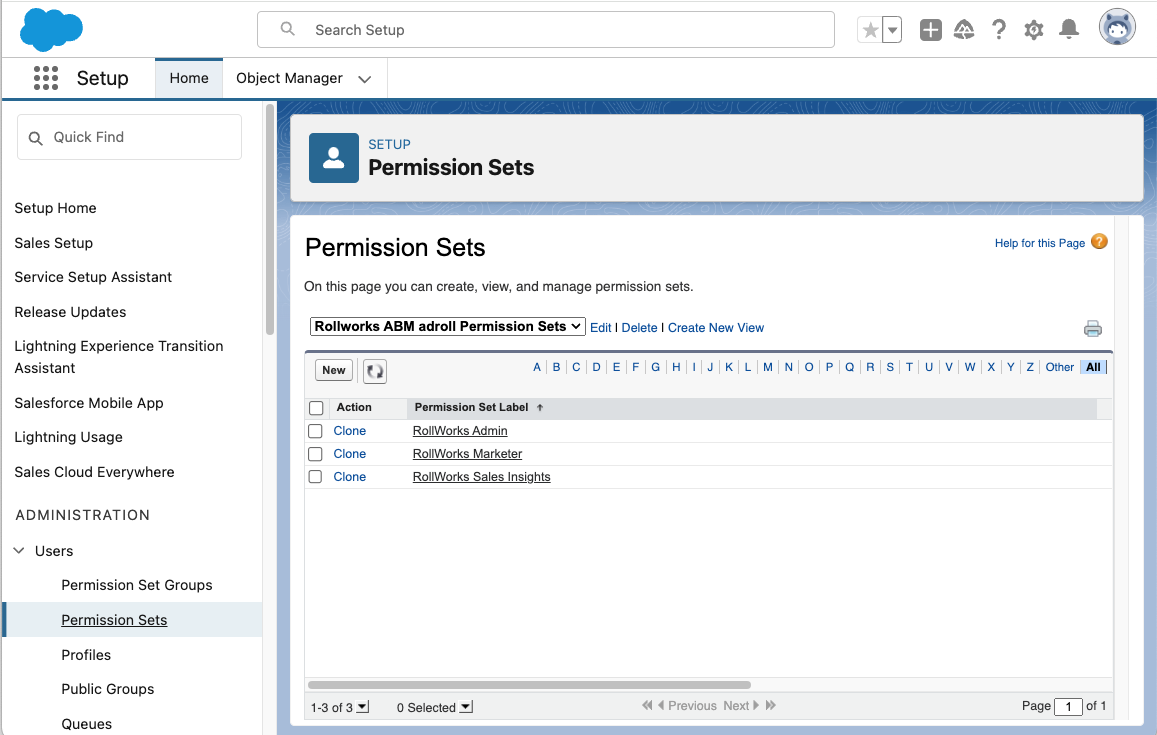Click the New permission set button
Image resolution: width=1157 pixels, height=735 pixels.
pyautogui.click(x=334, y=370)
